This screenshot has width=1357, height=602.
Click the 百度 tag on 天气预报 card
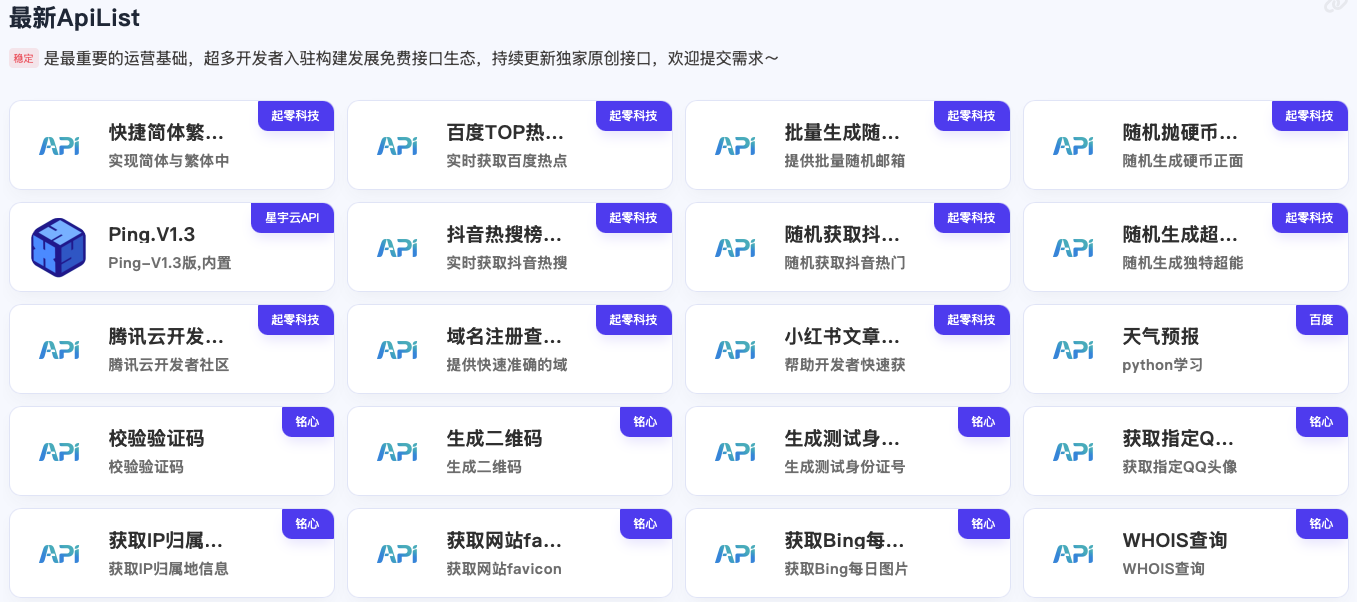tap(1321, 320)
